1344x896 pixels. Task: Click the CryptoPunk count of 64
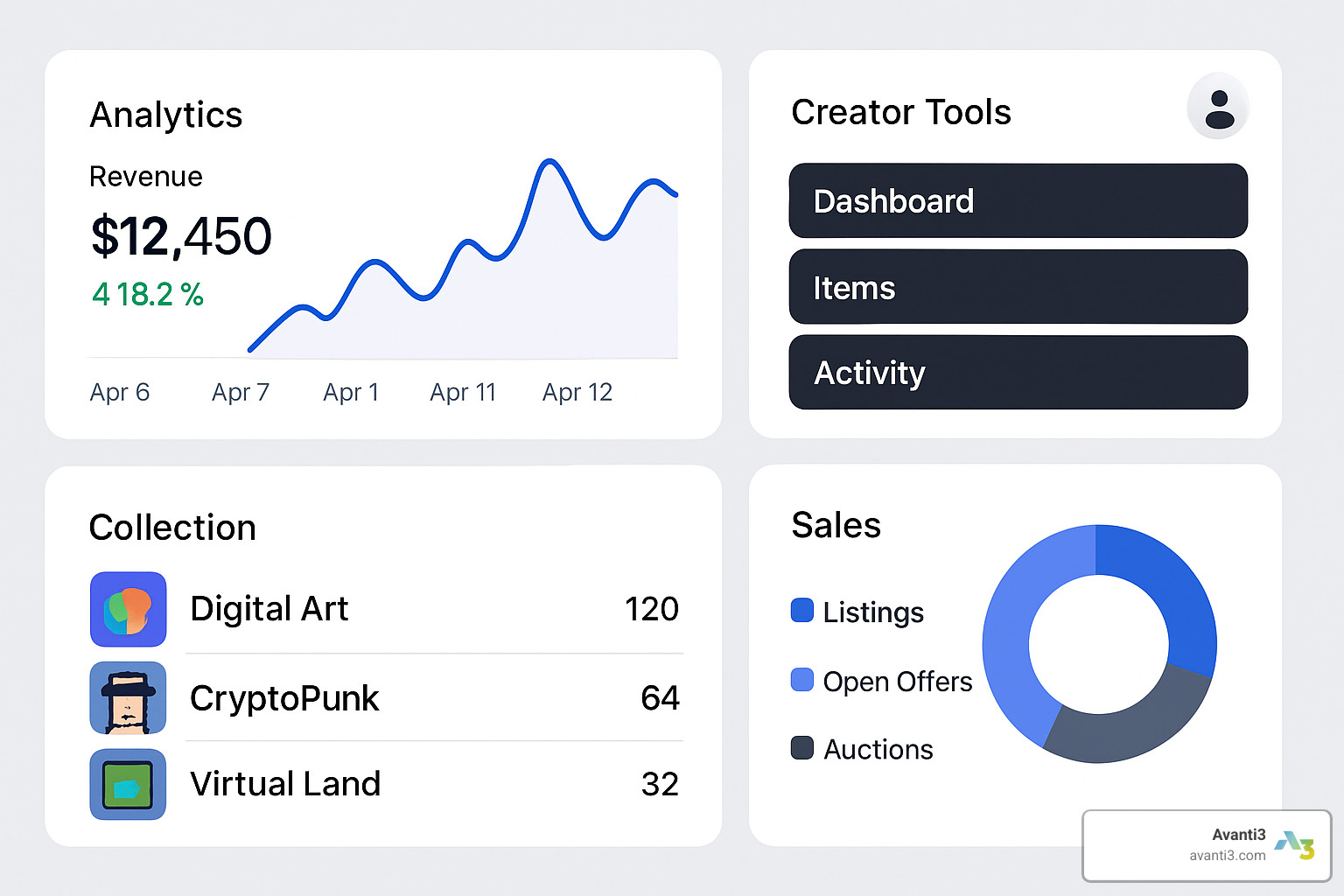pos(660,698)
